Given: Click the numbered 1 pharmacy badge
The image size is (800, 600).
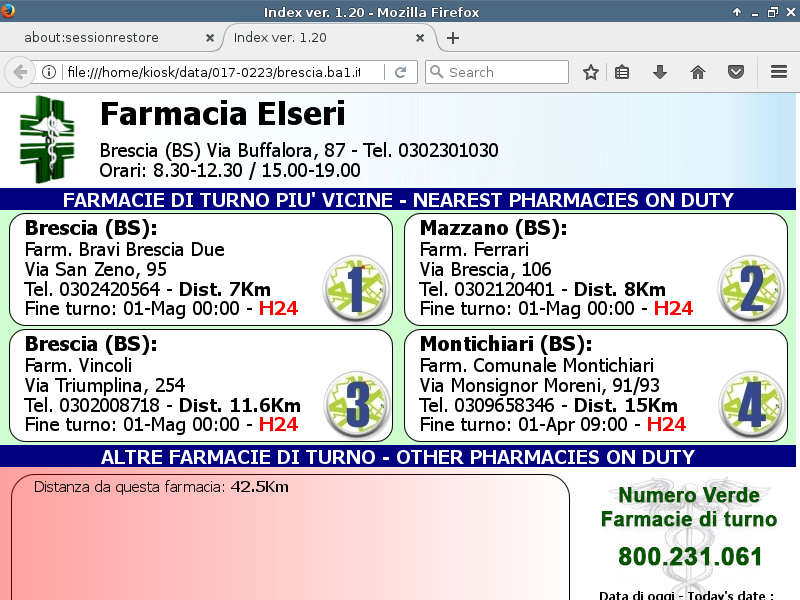Looking at the screenshot, I should [356, 287].
